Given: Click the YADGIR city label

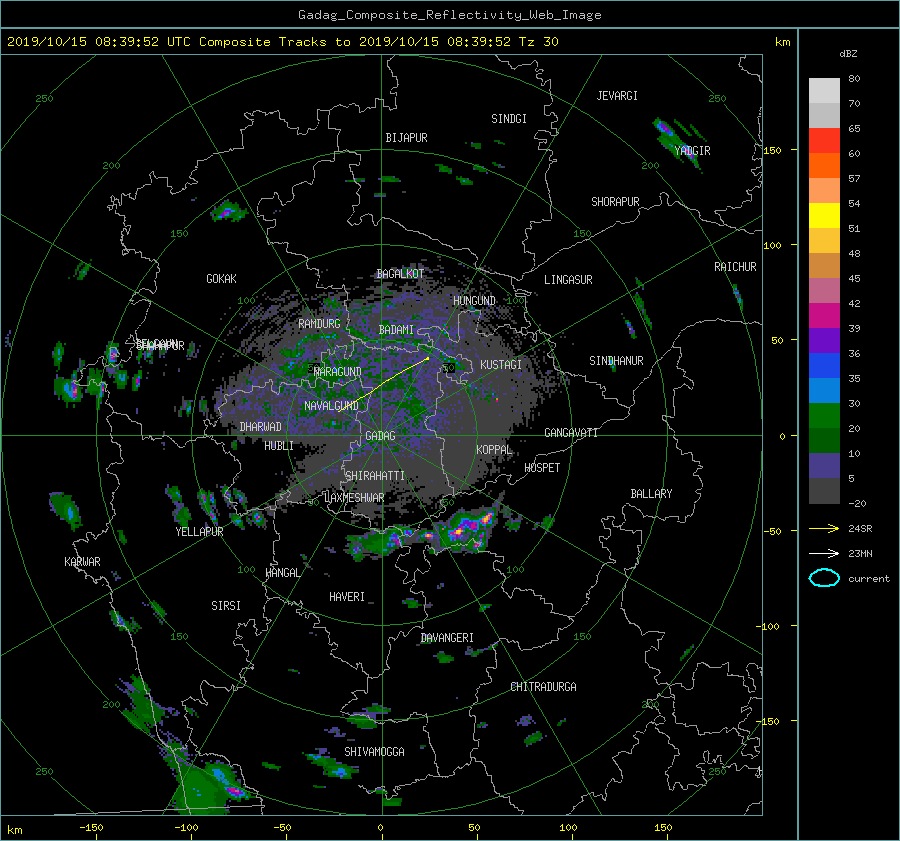Looking at the screenshot, I should point(692,151).
